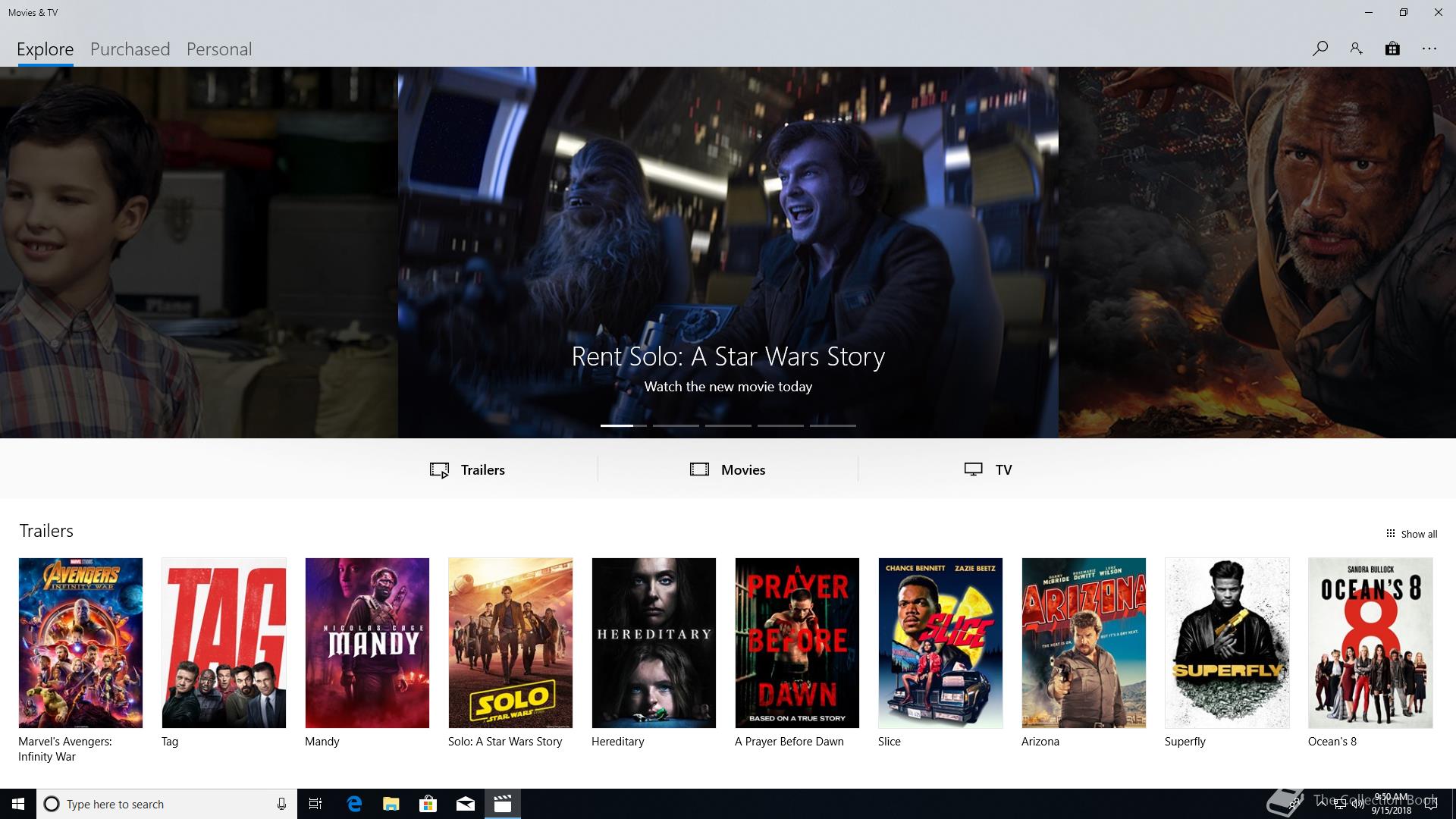
Task: Open the Store shopping bag icon
Action: click(1392, 49)
